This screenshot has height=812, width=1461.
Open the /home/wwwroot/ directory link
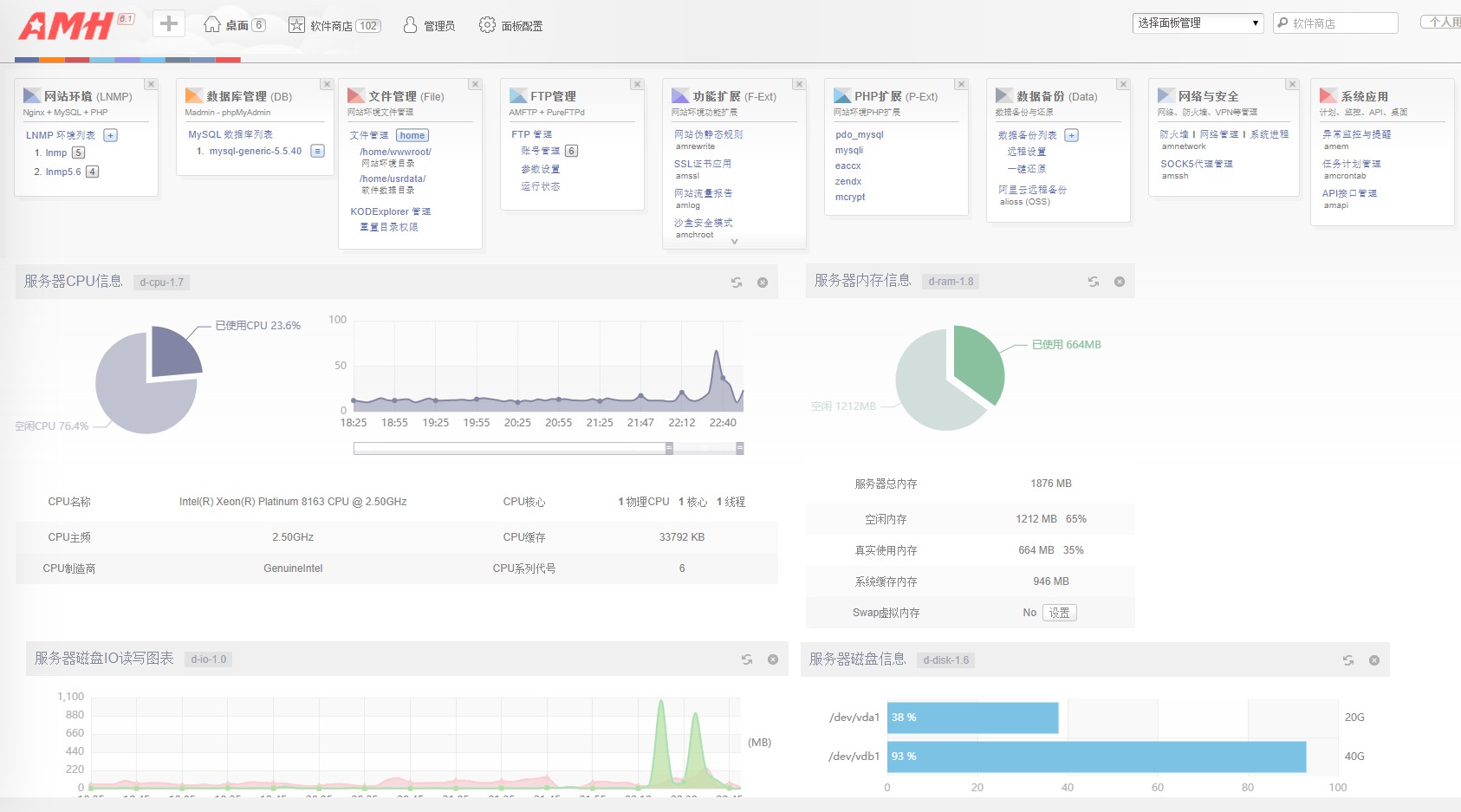click(x=395, y=152)
